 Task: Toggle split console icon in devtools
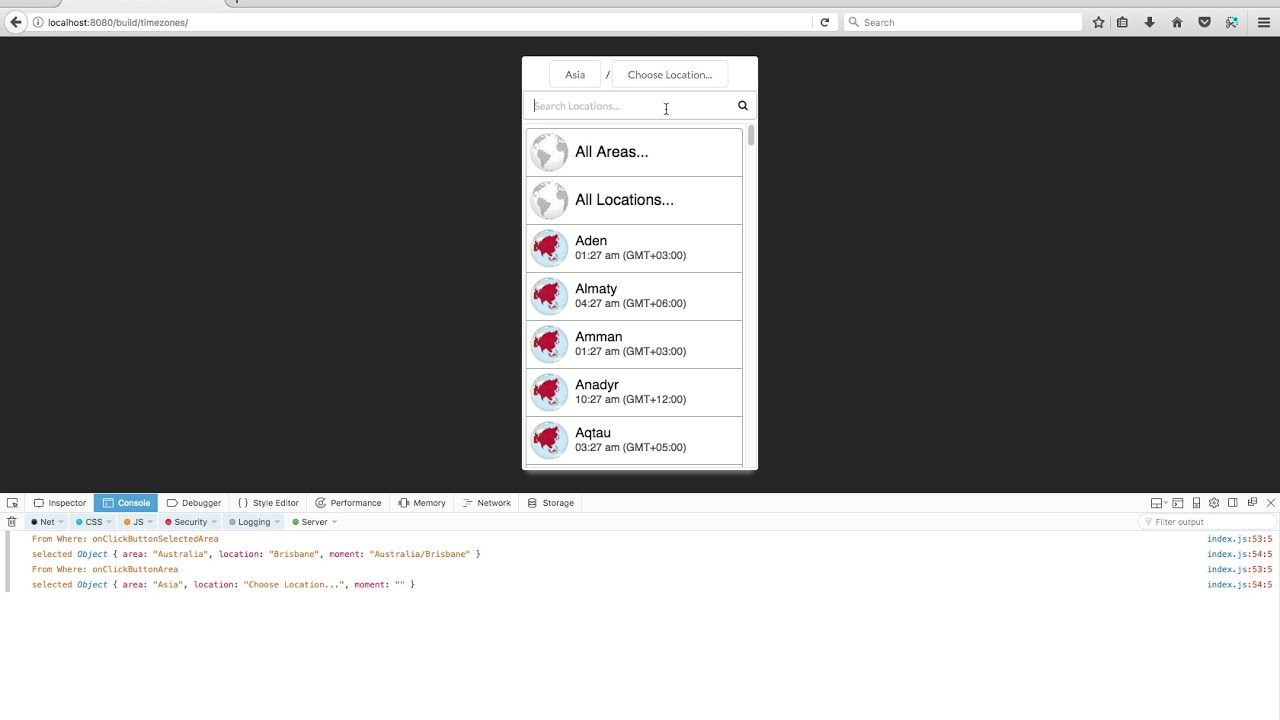tap(1178, 503)
